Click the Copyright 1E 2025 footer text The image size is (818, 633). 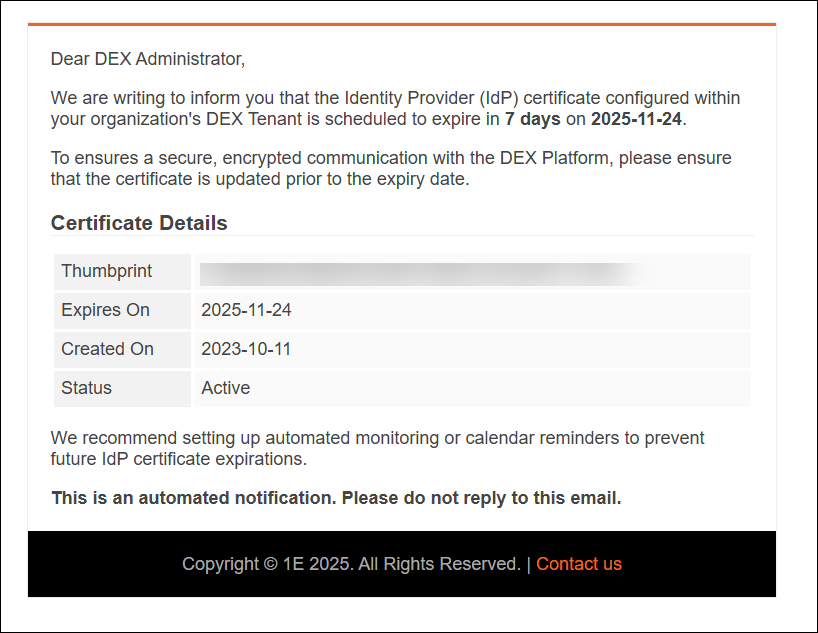(x=351, y=564)
